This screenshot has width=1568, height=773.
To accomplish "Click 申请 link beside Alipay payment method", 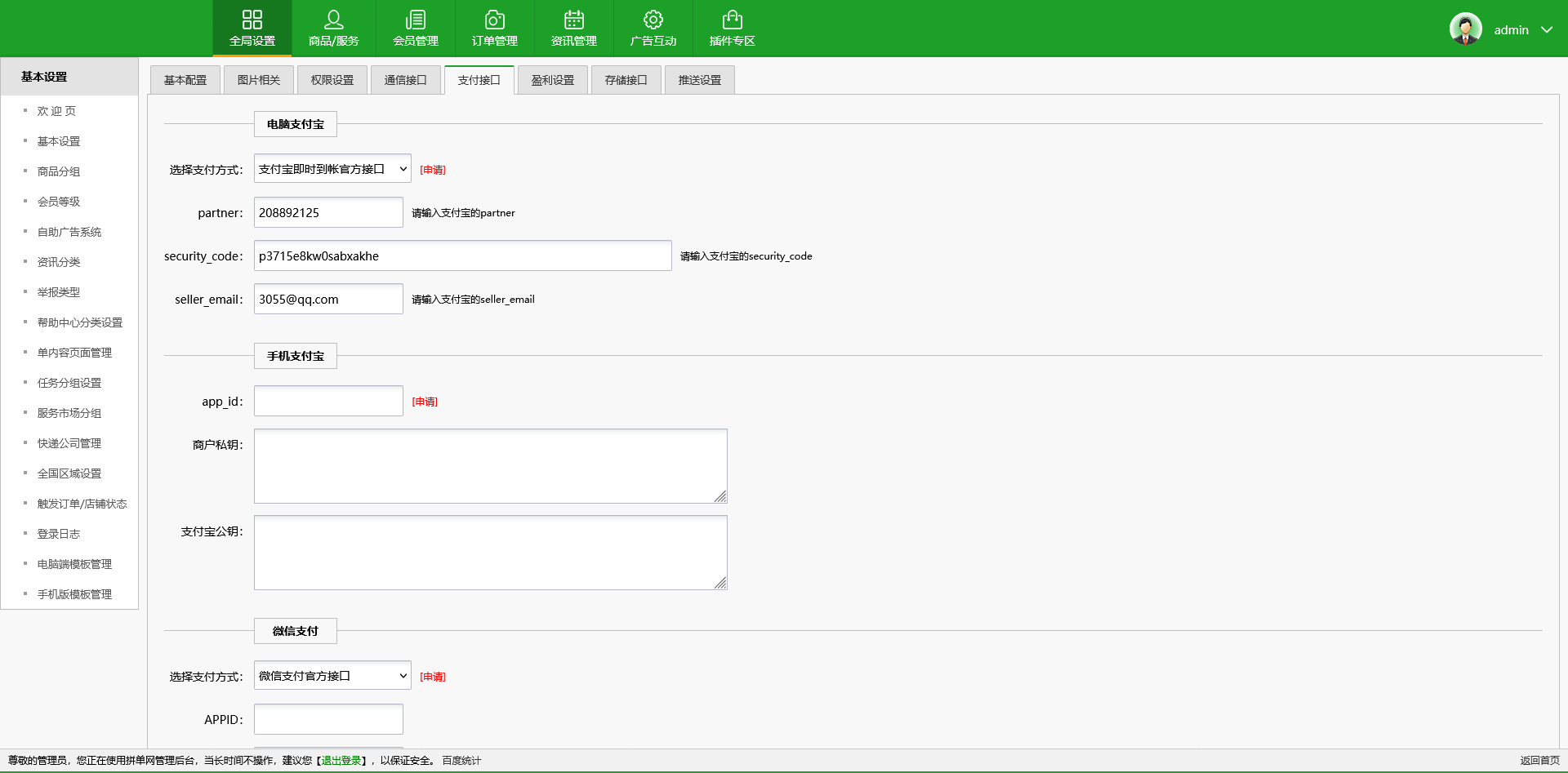I will click(x=433, y=170).
